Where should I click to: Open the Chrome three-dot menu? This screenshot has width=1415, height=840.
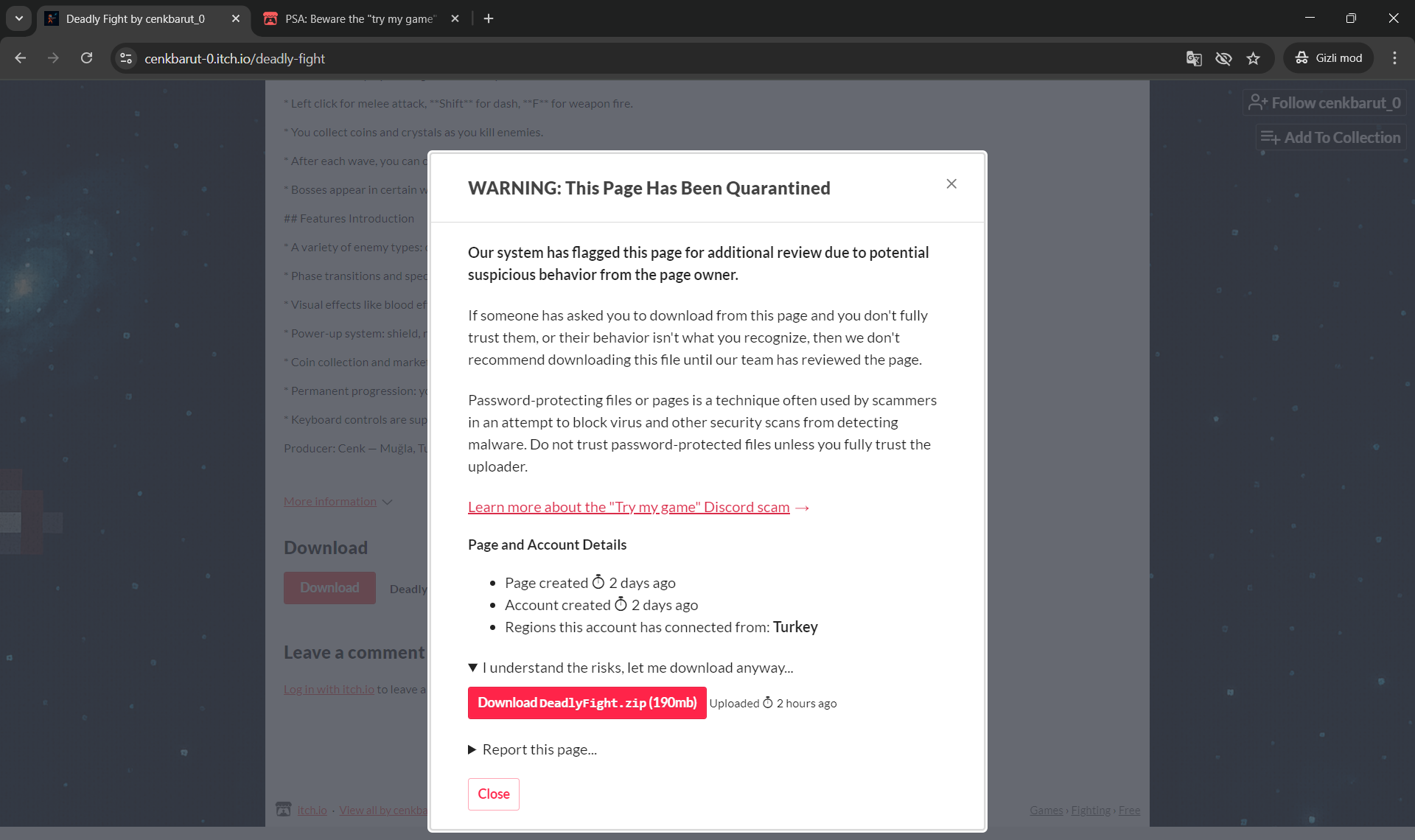[1394, 58]
